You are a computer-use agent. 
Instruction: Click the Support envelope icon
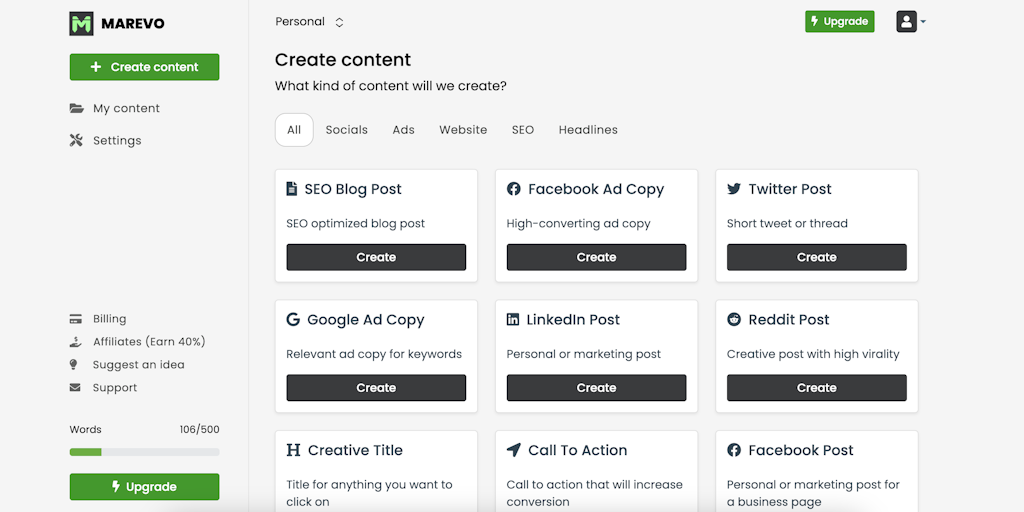tap(75, 388)
